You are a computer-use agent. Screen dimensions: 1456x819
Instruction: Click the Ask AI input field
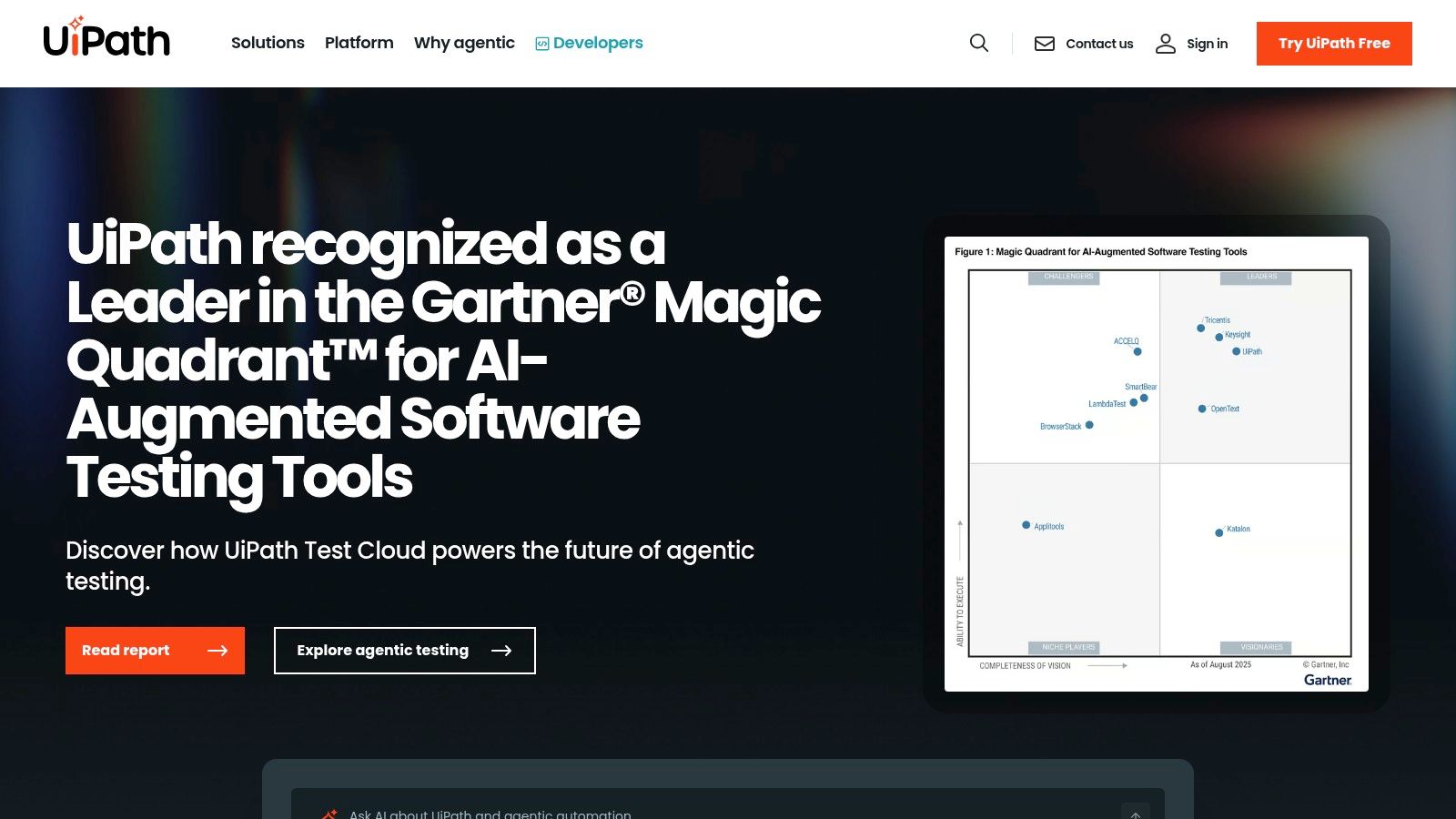pyautogui.click(x=637, y=813)
